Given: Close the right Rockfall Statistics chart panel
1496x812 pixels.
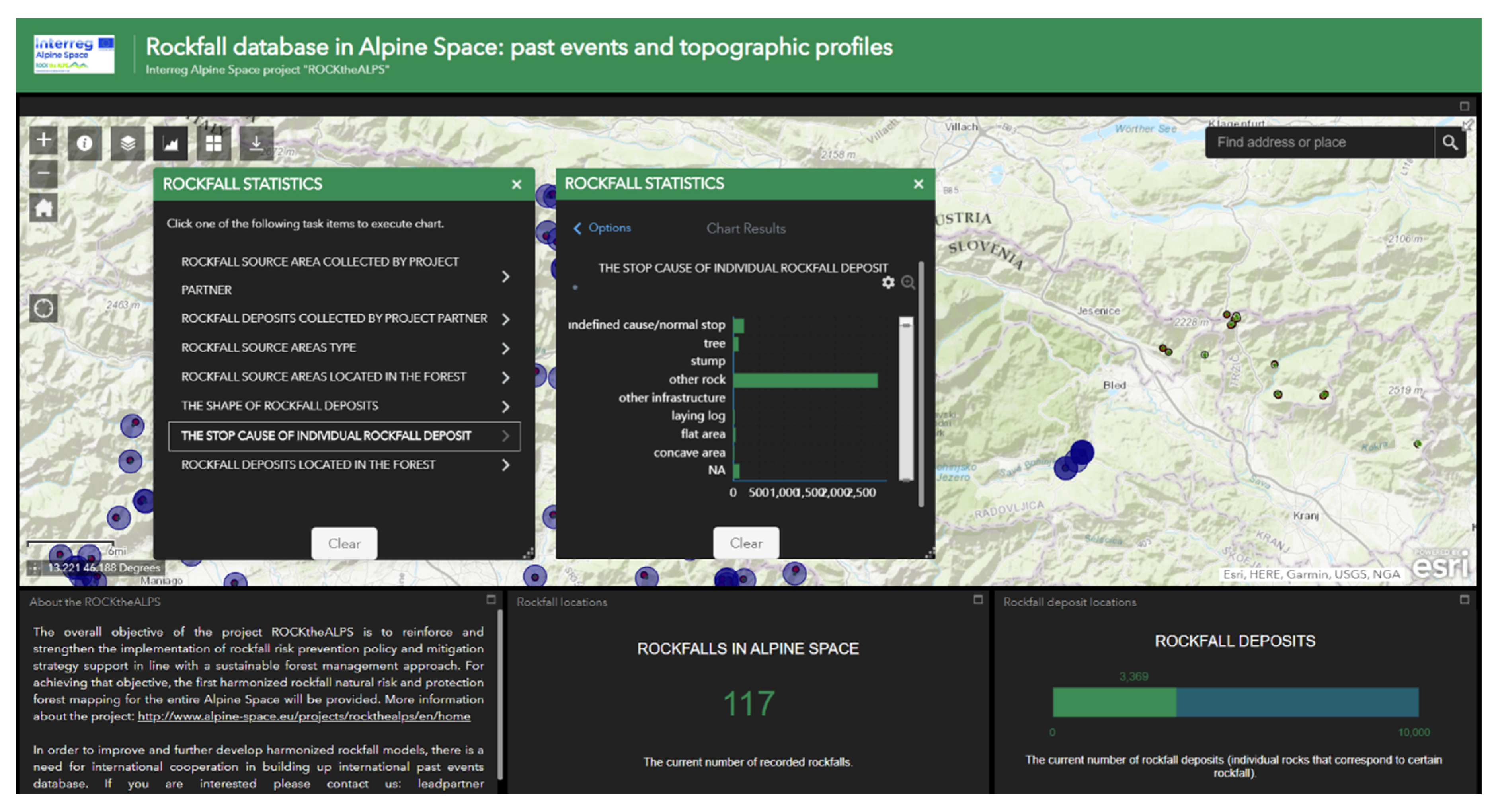Looking at the screenshot, I should [x=918, y=184].
